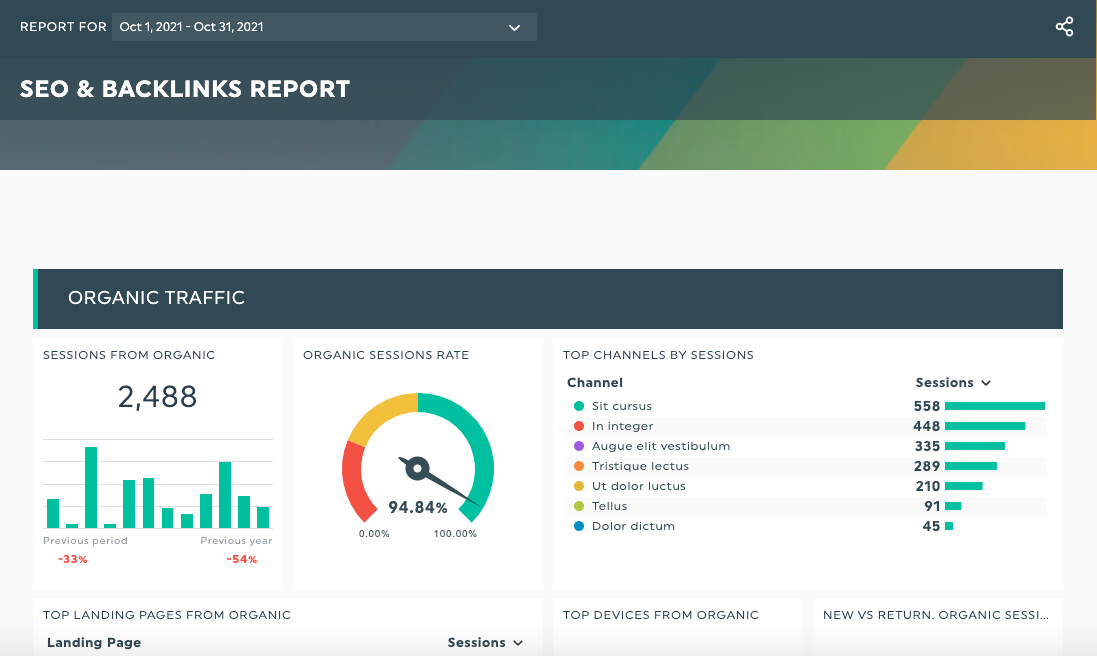Select the Tristique lectus channel row
Image resolution: width=1097 pixels, height=656 pixels.
click(x=807, y=466)
